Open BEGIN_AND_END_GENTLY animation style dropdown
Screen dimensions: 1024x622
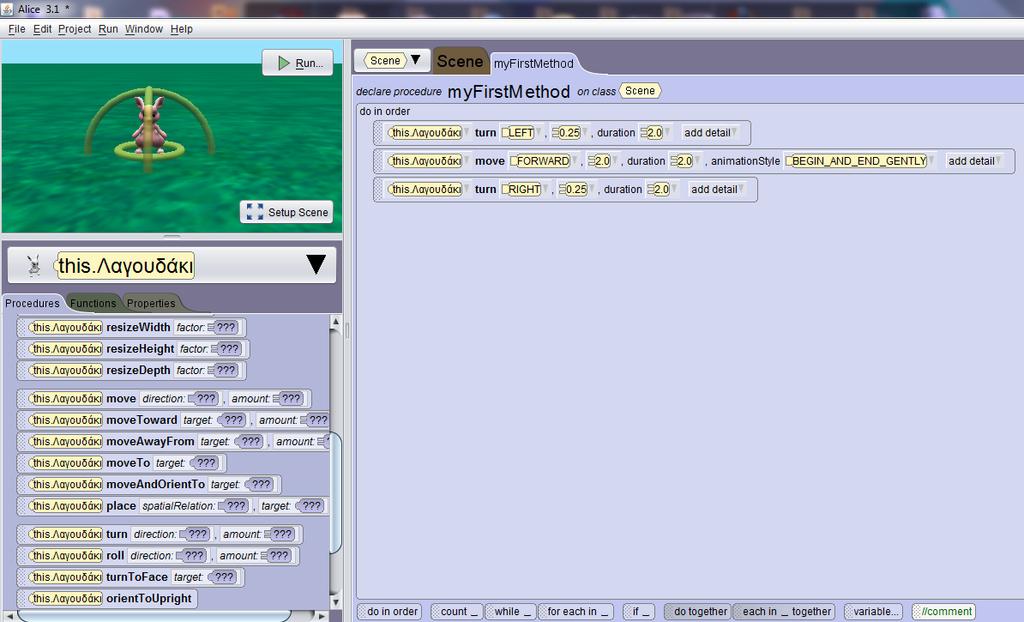click(x=859, y=161)
